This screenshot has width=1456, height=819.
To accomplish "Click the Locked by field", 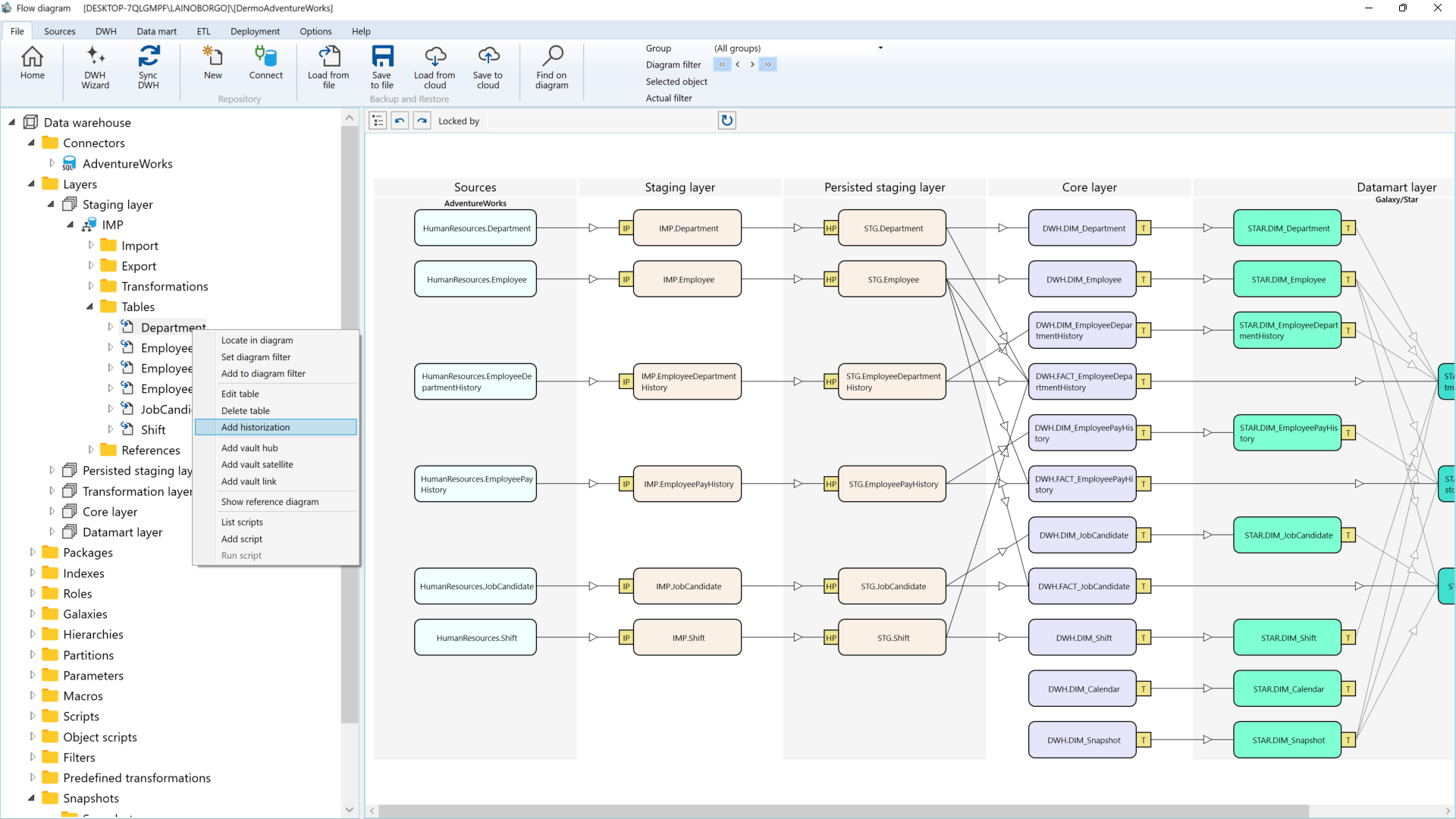I will (601, 121).
